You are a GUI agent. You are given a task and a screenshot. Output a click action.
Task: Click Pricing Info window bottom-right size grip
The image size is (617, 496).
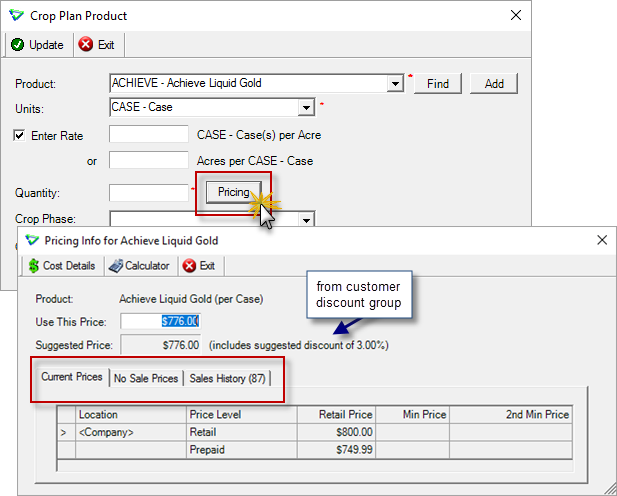point(609,488)
